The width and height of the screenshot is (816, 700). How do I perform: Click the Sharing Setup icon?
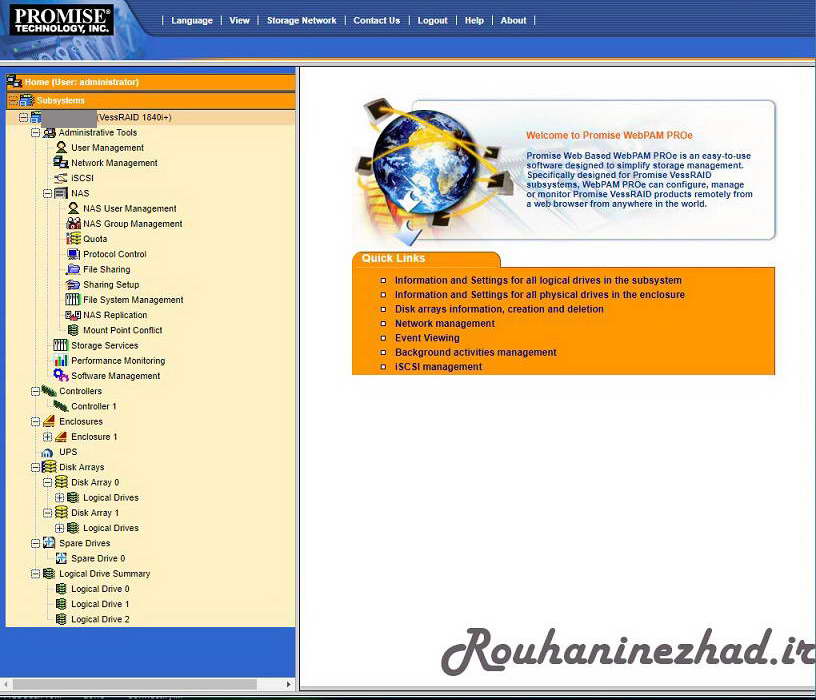pyautogui.click(x=73, y=285)
